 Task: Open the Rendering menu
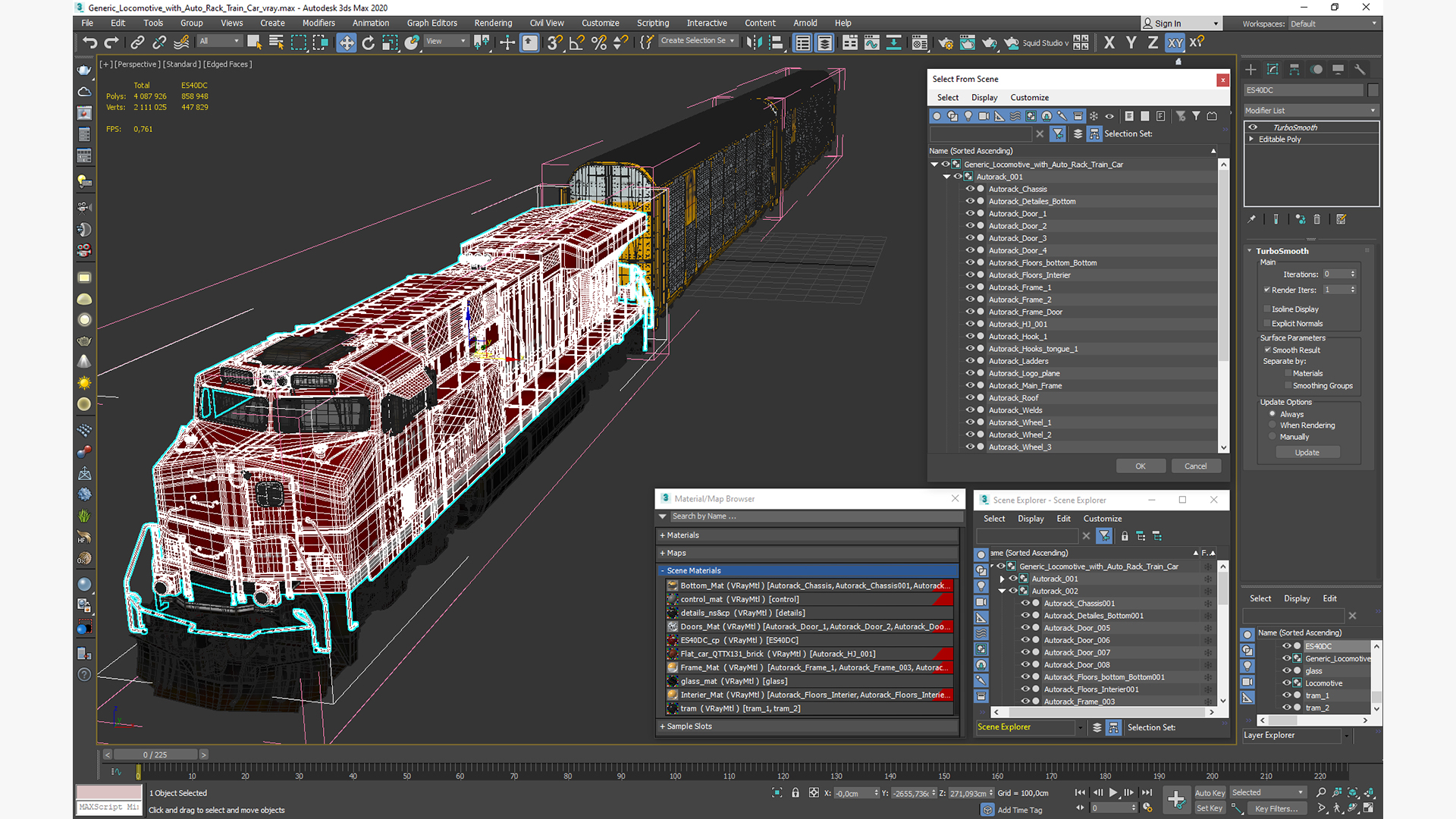coord(493,23)
